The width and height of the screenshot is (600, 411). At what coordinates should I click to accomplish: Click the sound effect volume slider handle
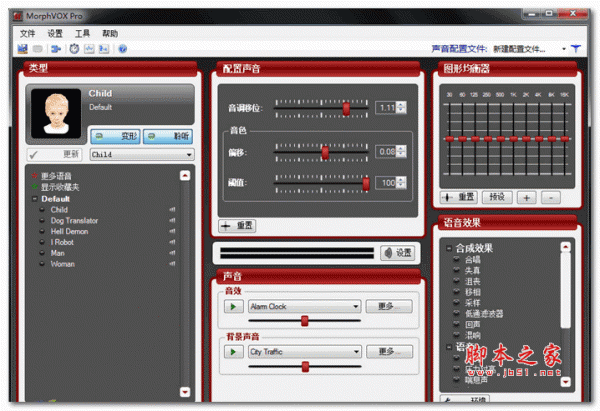[305, 321]
